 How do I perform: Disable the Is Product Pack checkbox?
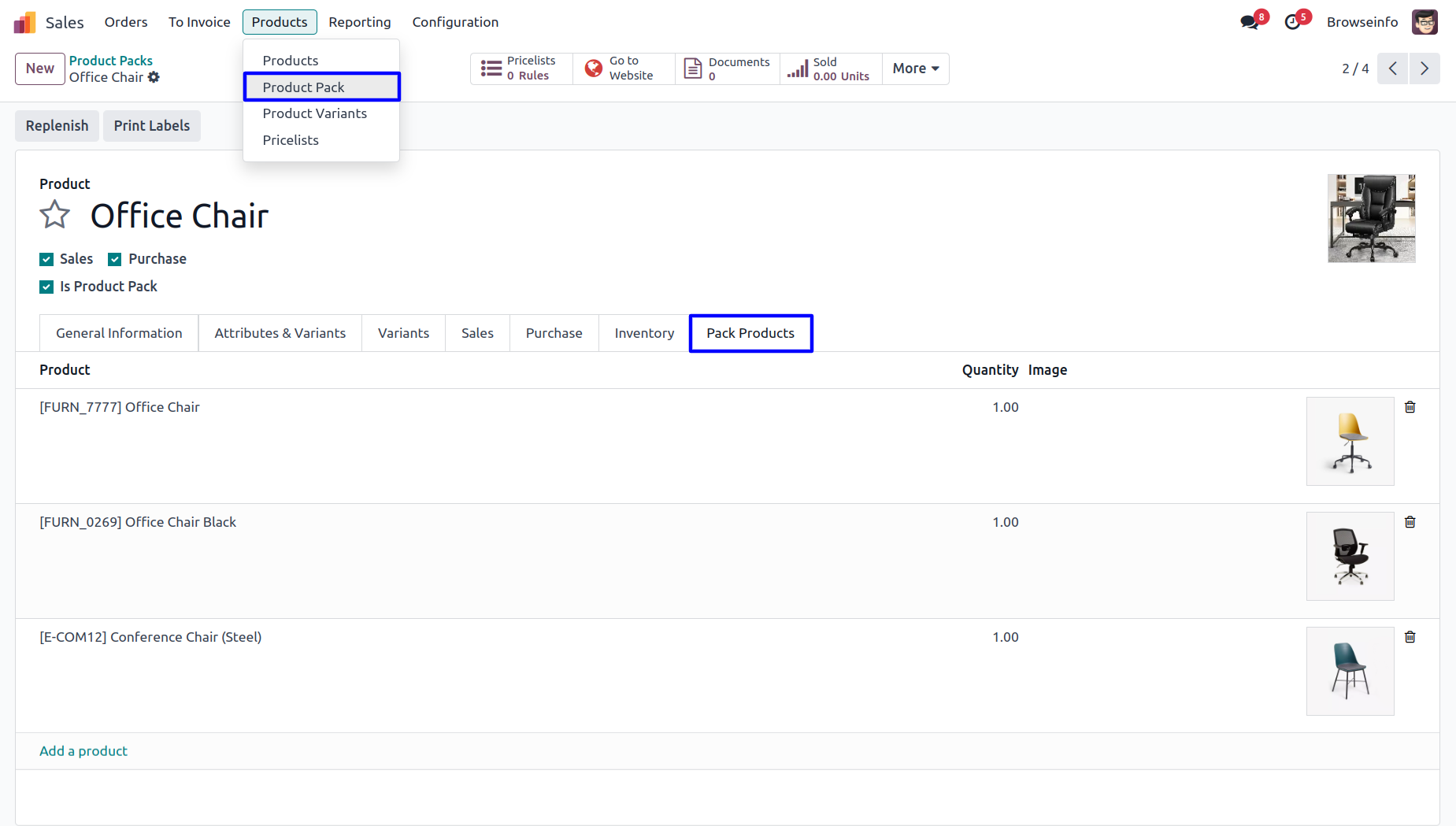[46, 287]
